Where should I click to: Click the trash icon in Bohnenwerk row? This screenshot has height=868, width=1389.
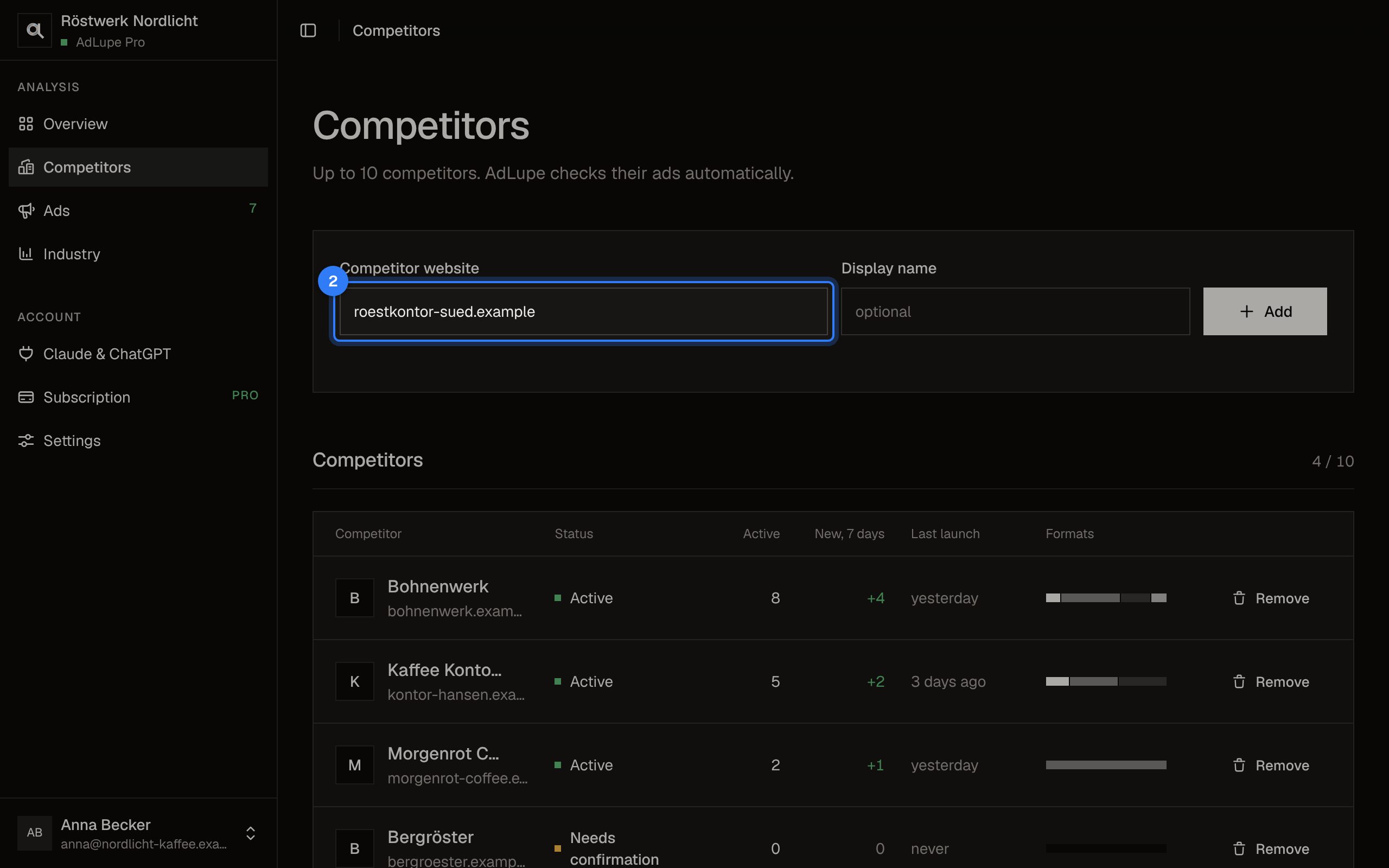point(1239,598)
